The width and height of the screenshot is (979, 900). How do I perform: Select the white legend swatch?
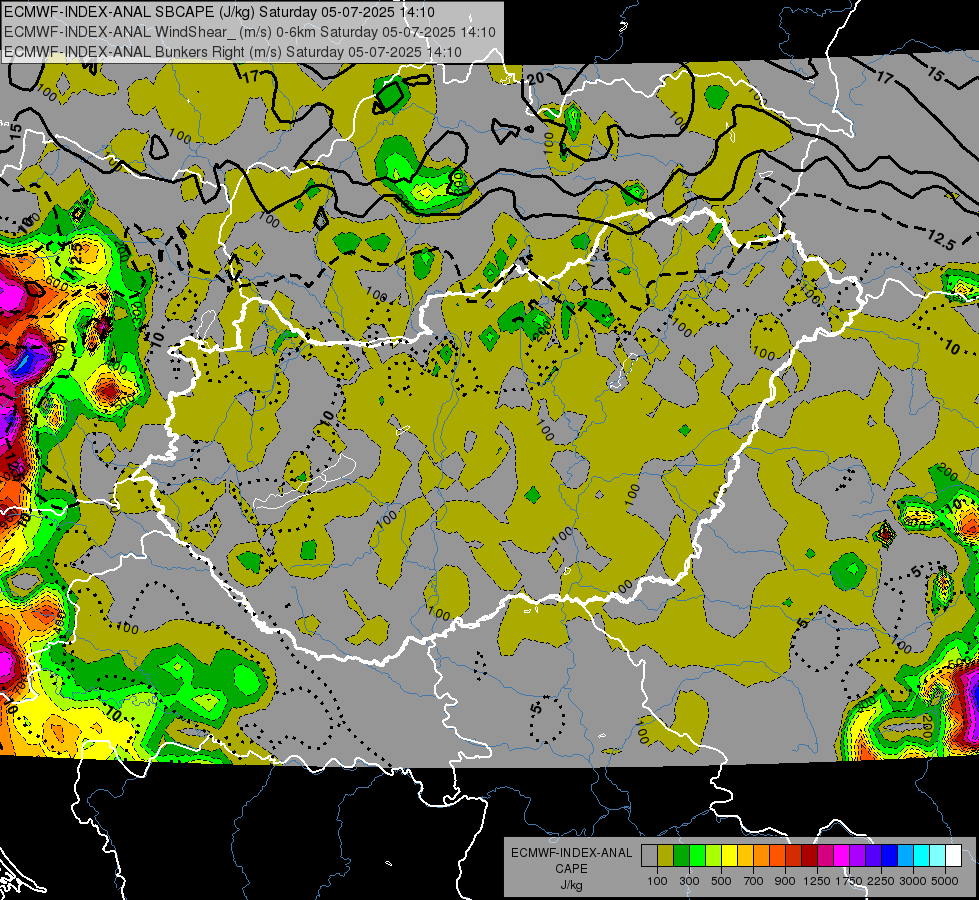[x=953, y=856]
